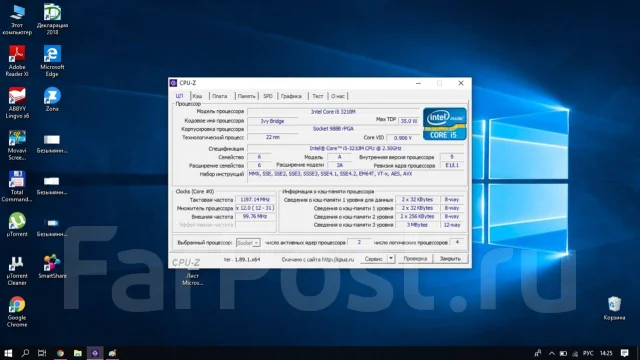The width and height of the screenshot is (640, 360).
Task: Select the µTorrent desktop icon
Action: pyautogui.click(x=17, y=224)
